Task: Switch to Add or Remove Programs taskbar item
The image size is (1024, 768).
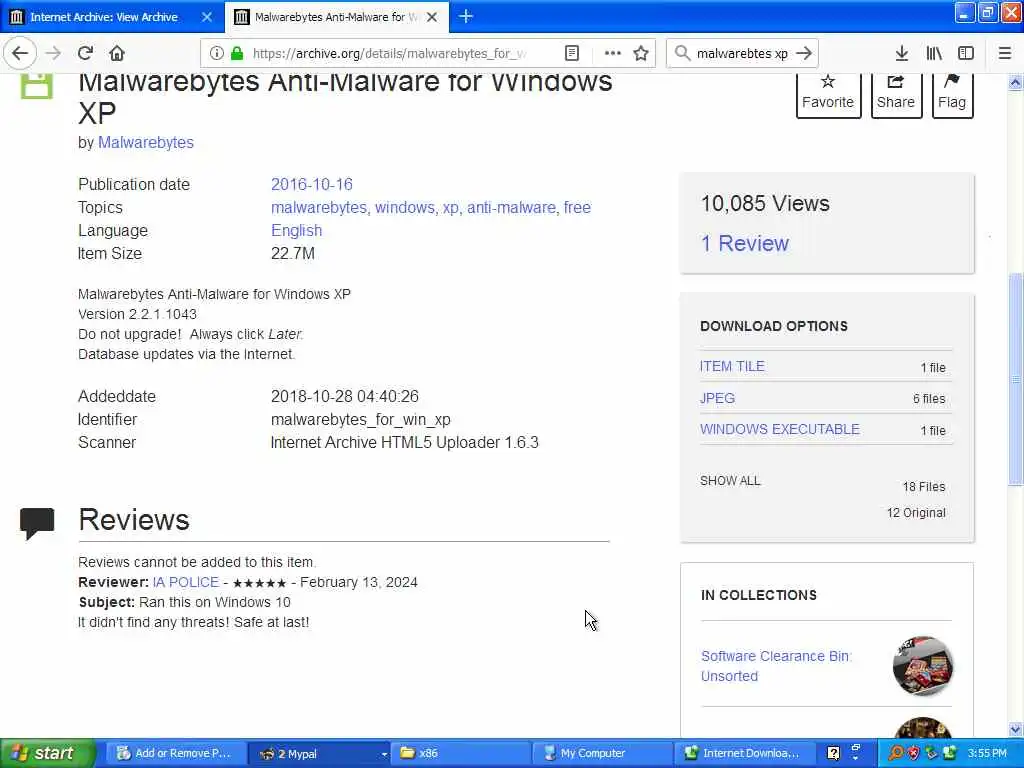Action: point(174,753)
